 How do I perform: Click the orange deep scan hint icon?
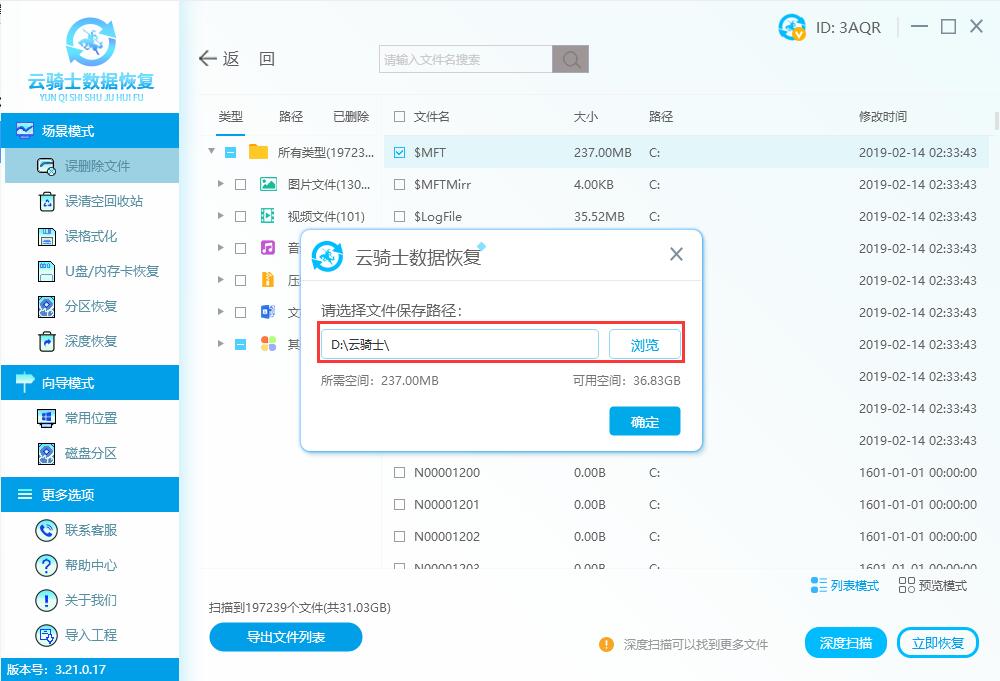click(x=606, y=645)
